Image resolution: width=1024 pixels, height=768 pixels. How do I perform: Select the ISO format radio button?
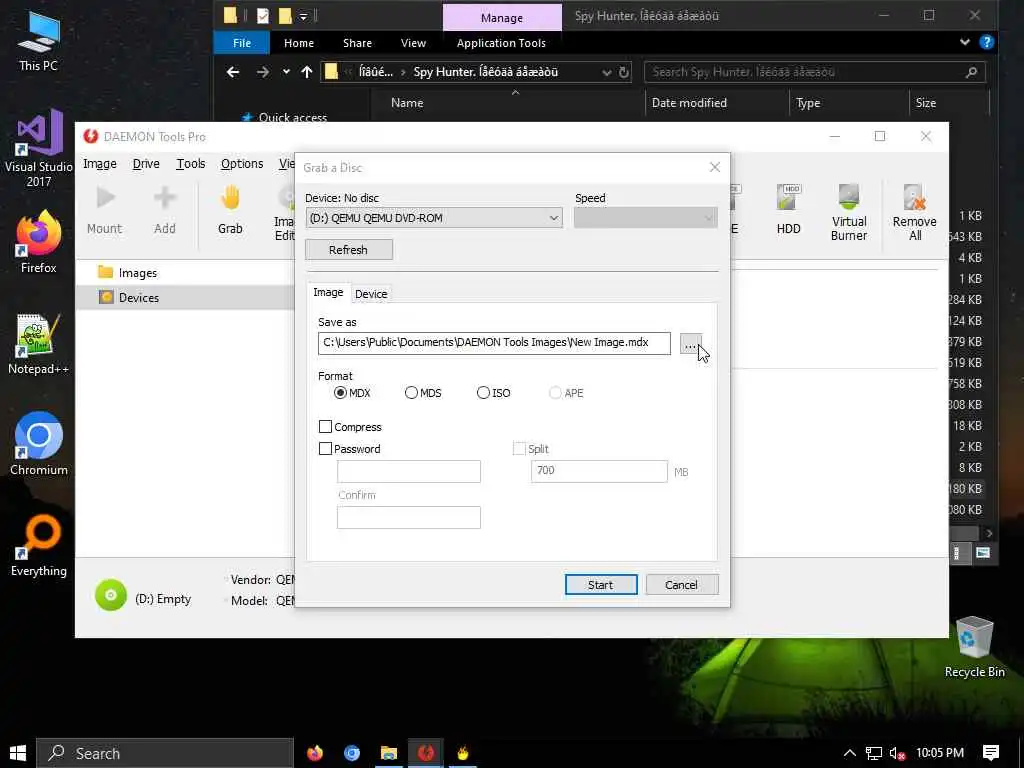pyautogui.click(x=483, y=392)
